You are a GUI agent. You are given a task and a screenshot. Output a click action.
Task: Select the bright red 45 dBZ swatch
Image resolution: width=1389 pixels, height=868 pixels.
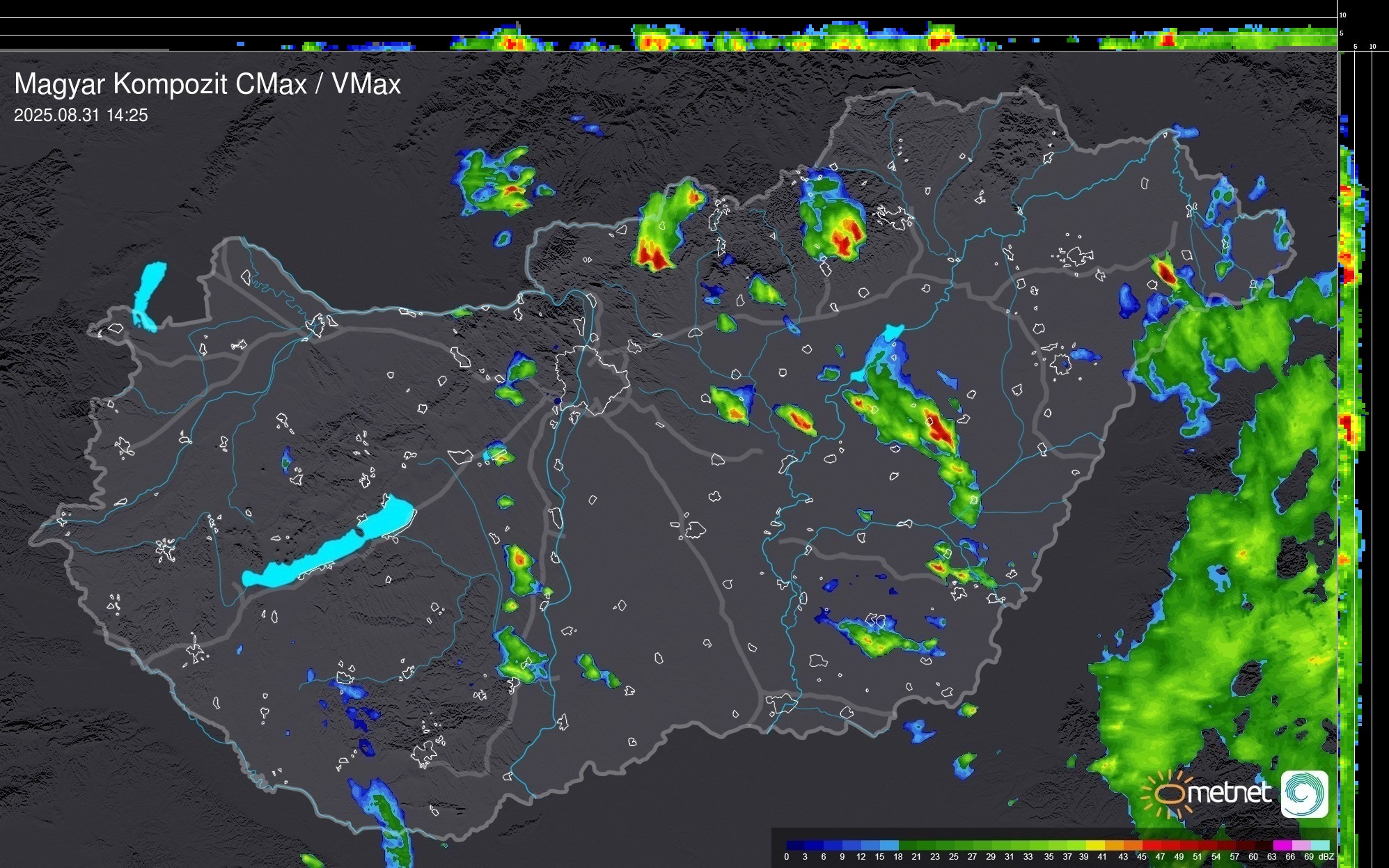[x=1152, y=845]
